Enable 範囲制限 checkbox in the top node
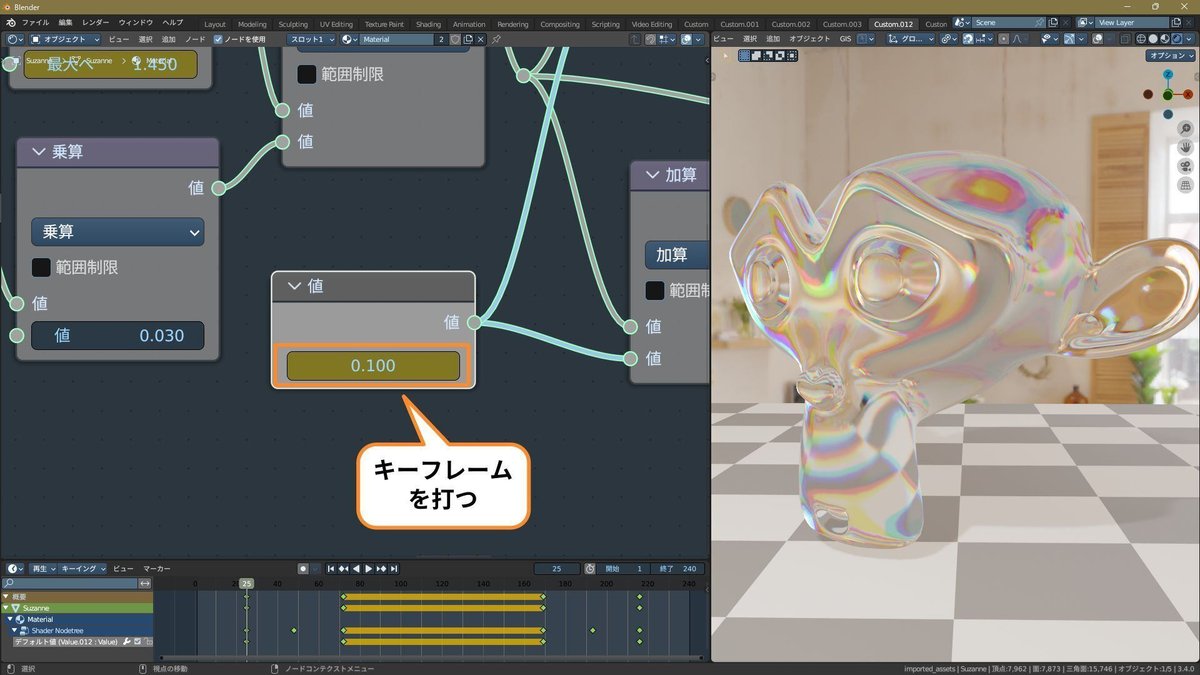1200x675 pixels. [307, 74]
